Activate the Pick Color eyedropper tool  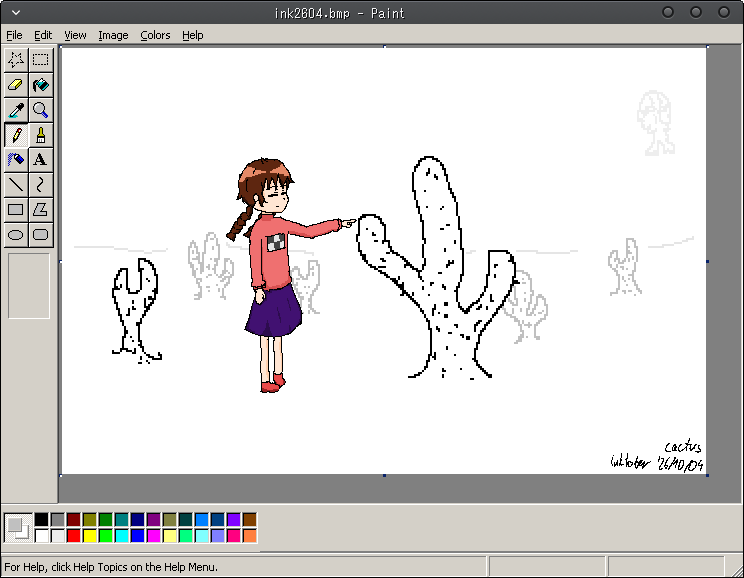[16, 110]
